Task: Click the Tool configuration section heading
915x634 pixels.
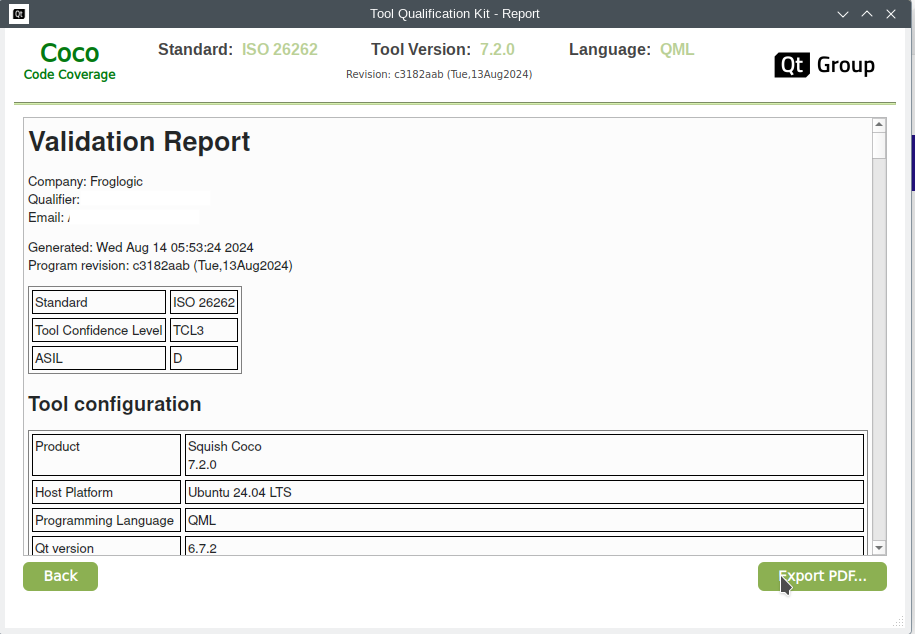Action: [x=115, y=404]
